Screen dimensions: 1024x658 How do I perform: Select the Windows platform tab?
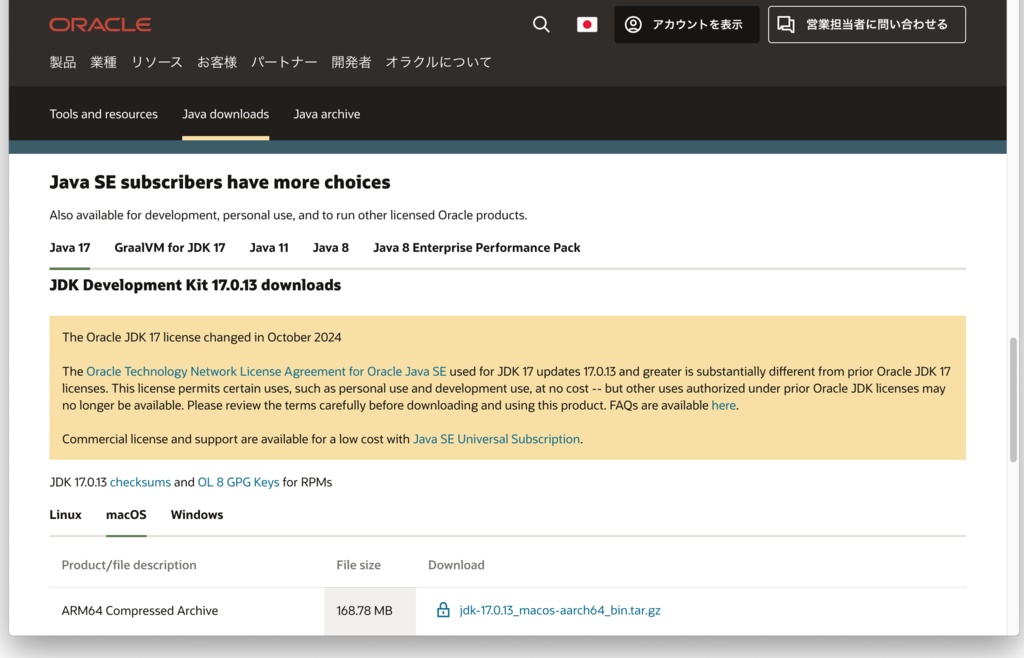tap(197, 515)
